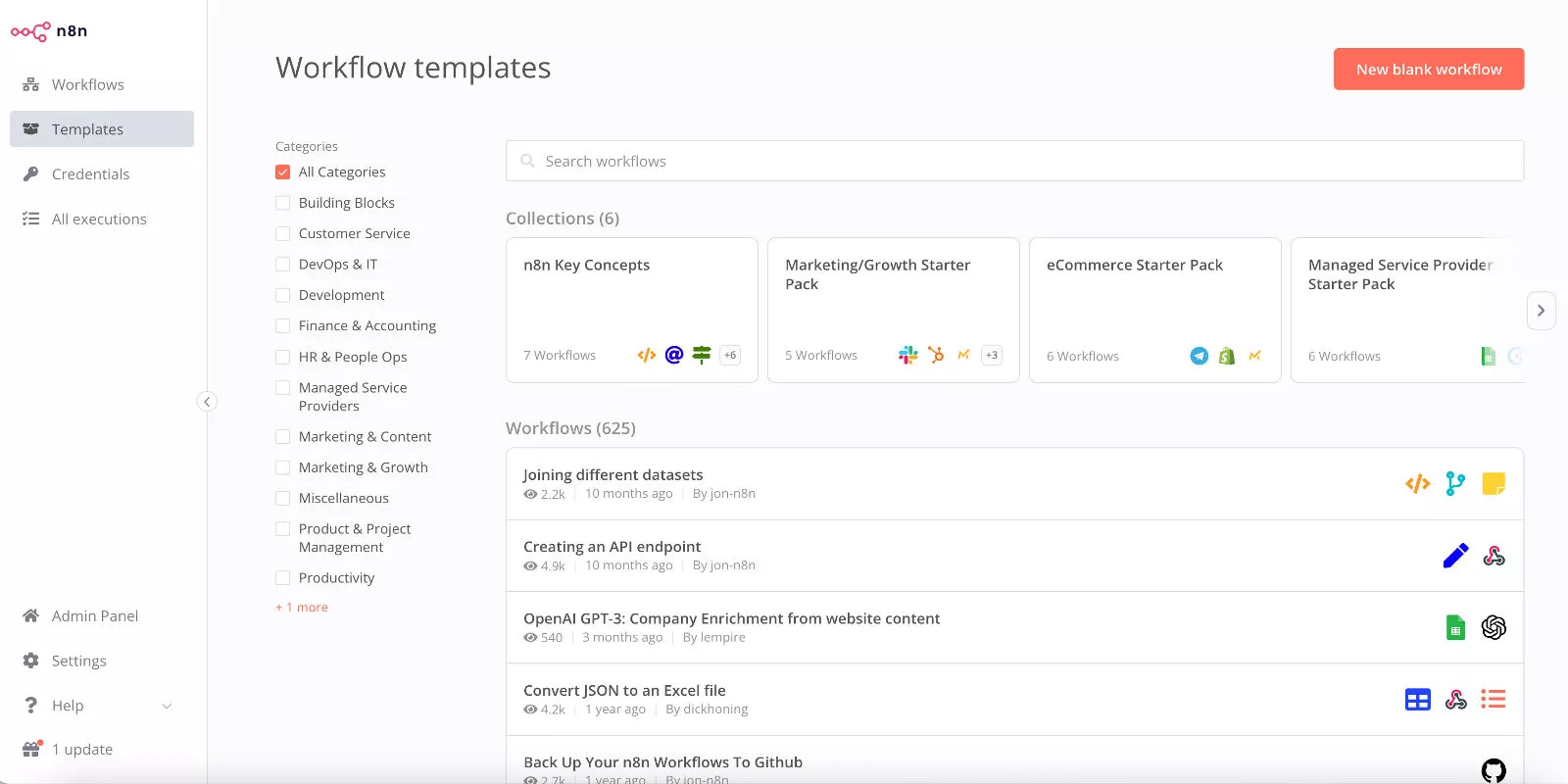Open the n8n Key Concepts collection card

point(631,310)
